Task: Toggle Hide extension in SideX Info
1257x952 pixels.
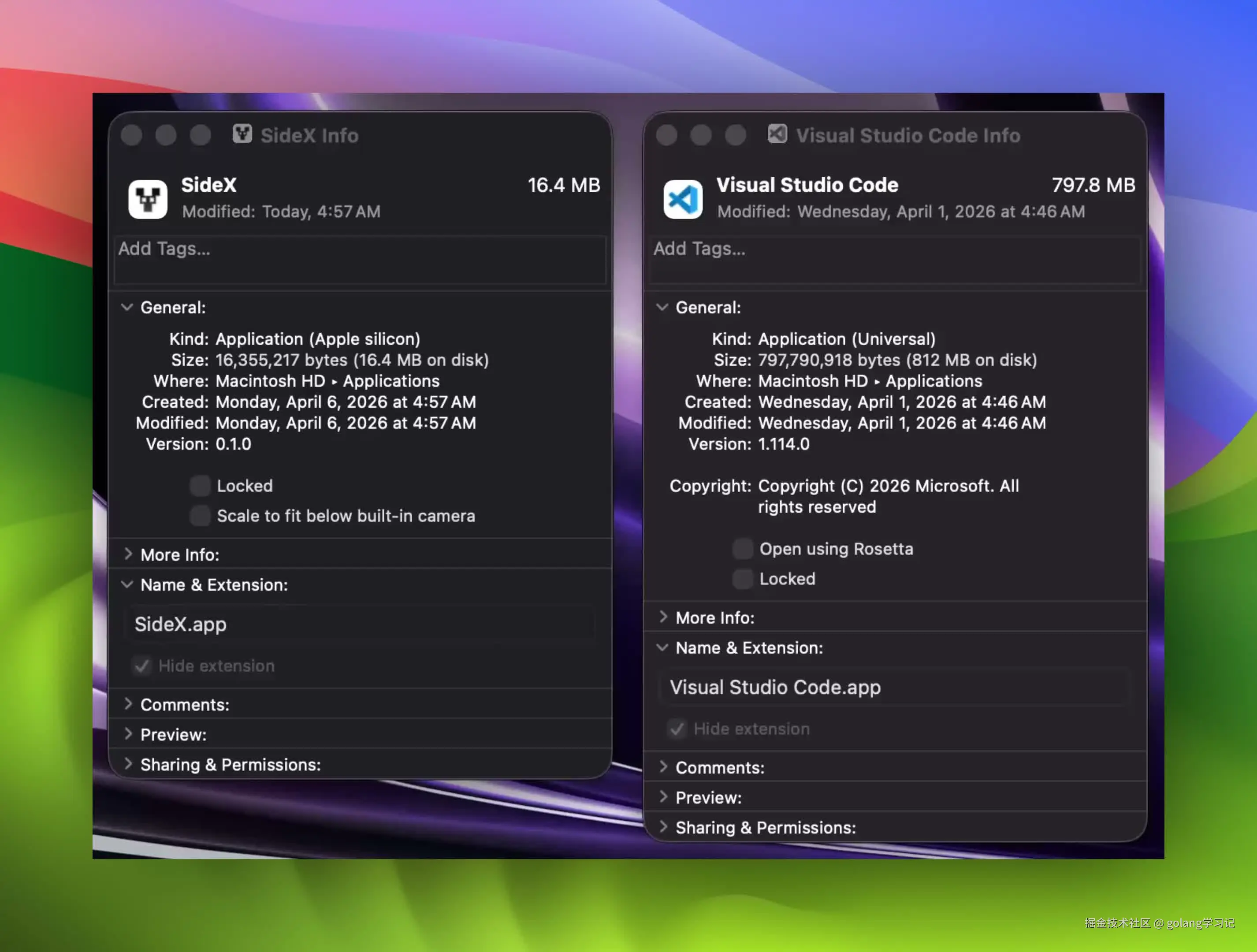Action: coord(142,666)
